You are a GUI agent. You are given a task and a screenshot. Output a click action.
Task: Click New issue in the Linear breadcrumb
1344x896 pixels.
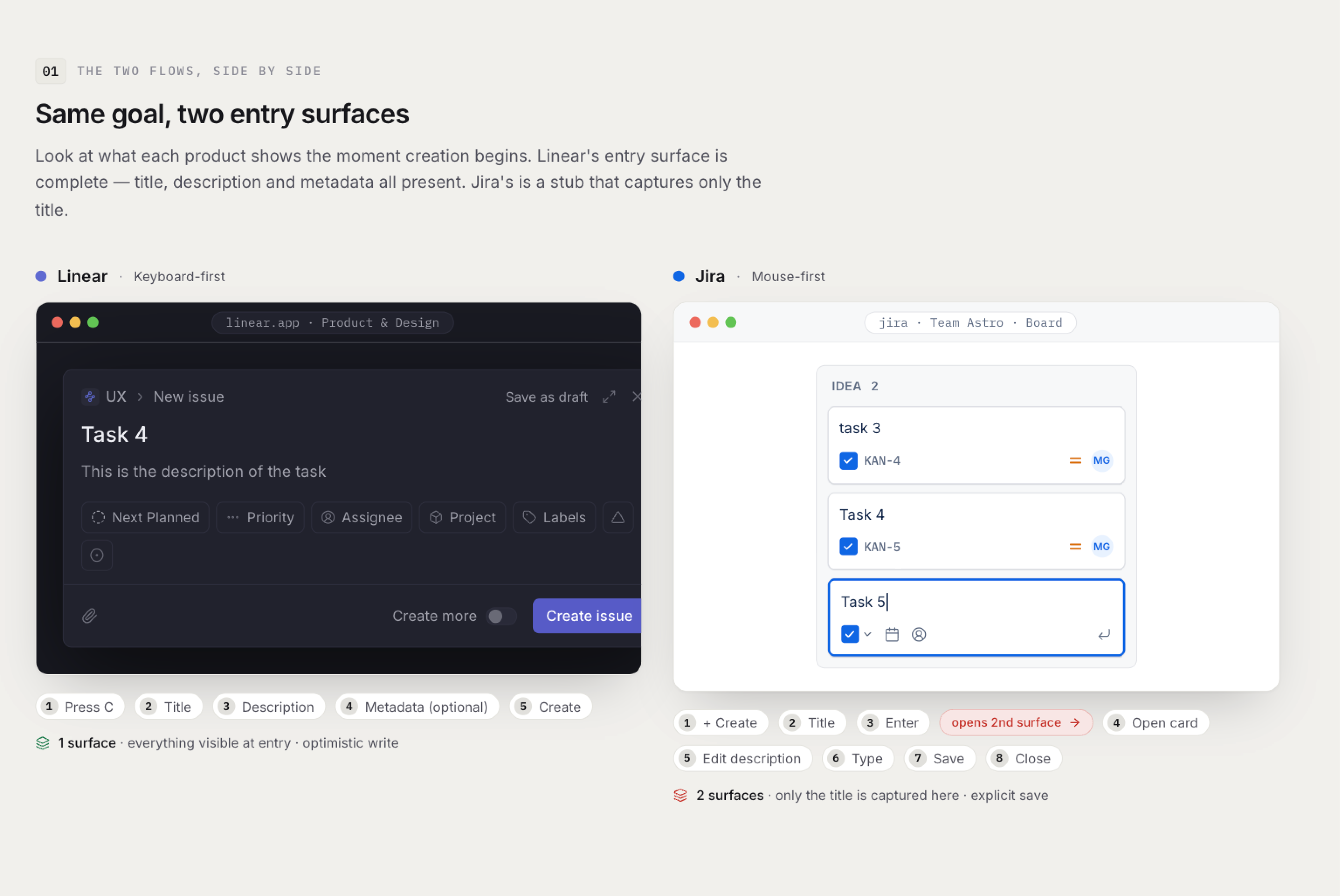click(189, 398)
